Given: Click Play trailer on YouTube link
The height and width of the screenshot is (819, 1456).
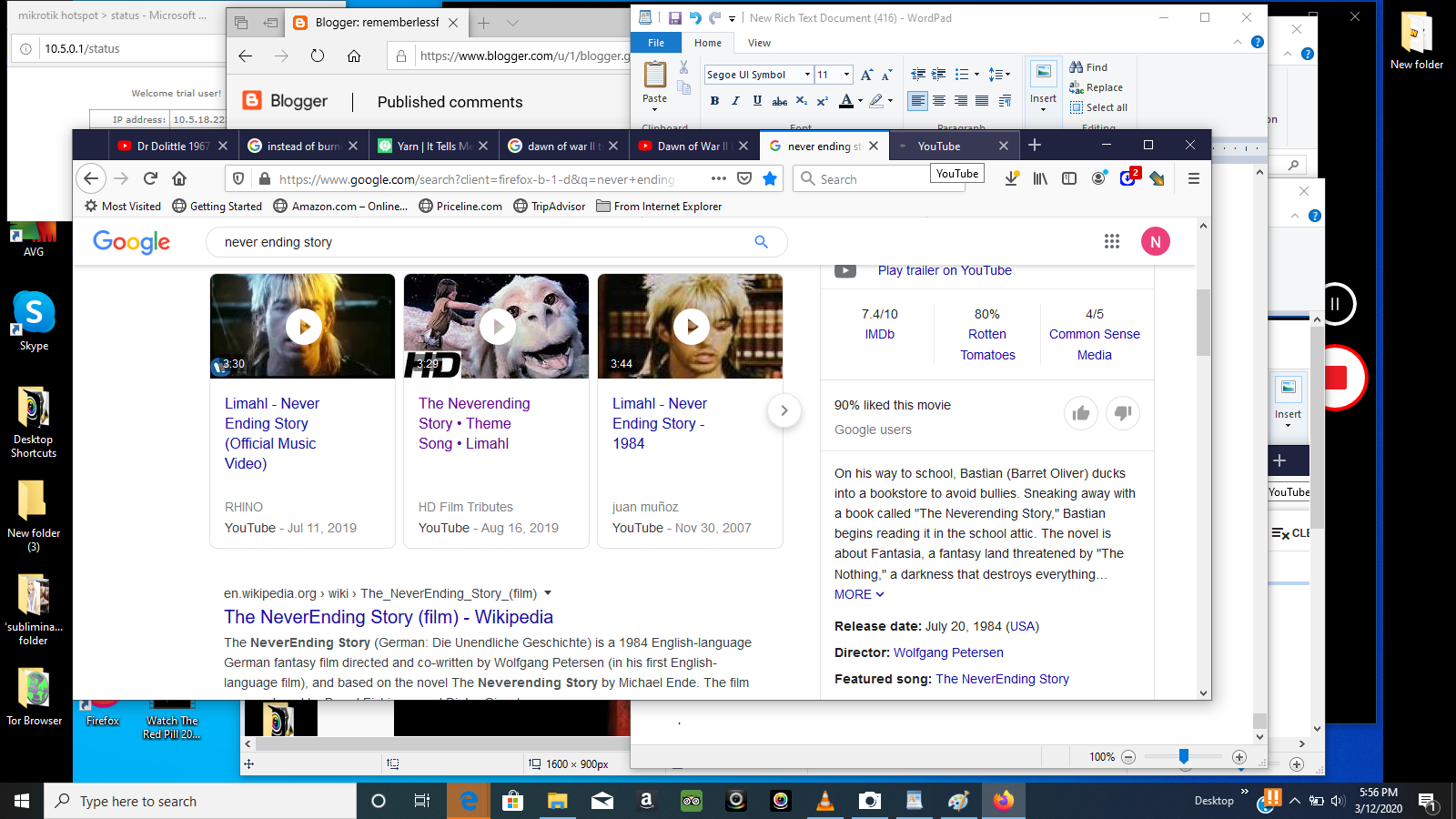Looking at the screenshot, I should 945,270.
